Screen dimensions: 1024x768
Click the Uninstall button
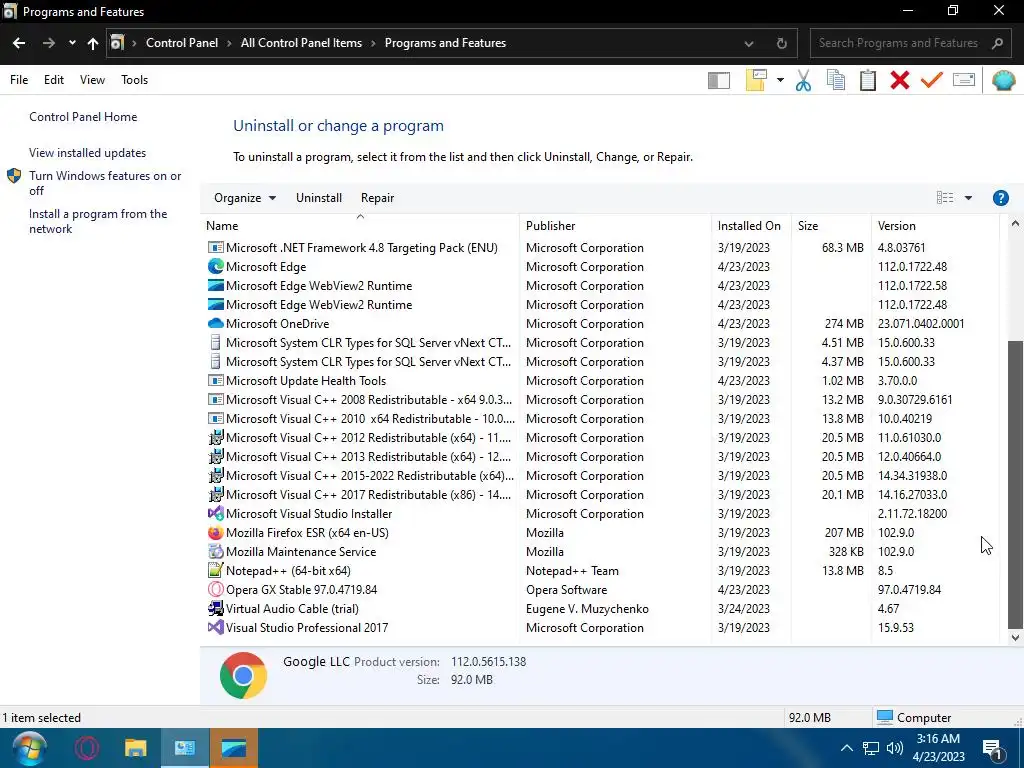[x=319, y=198]
